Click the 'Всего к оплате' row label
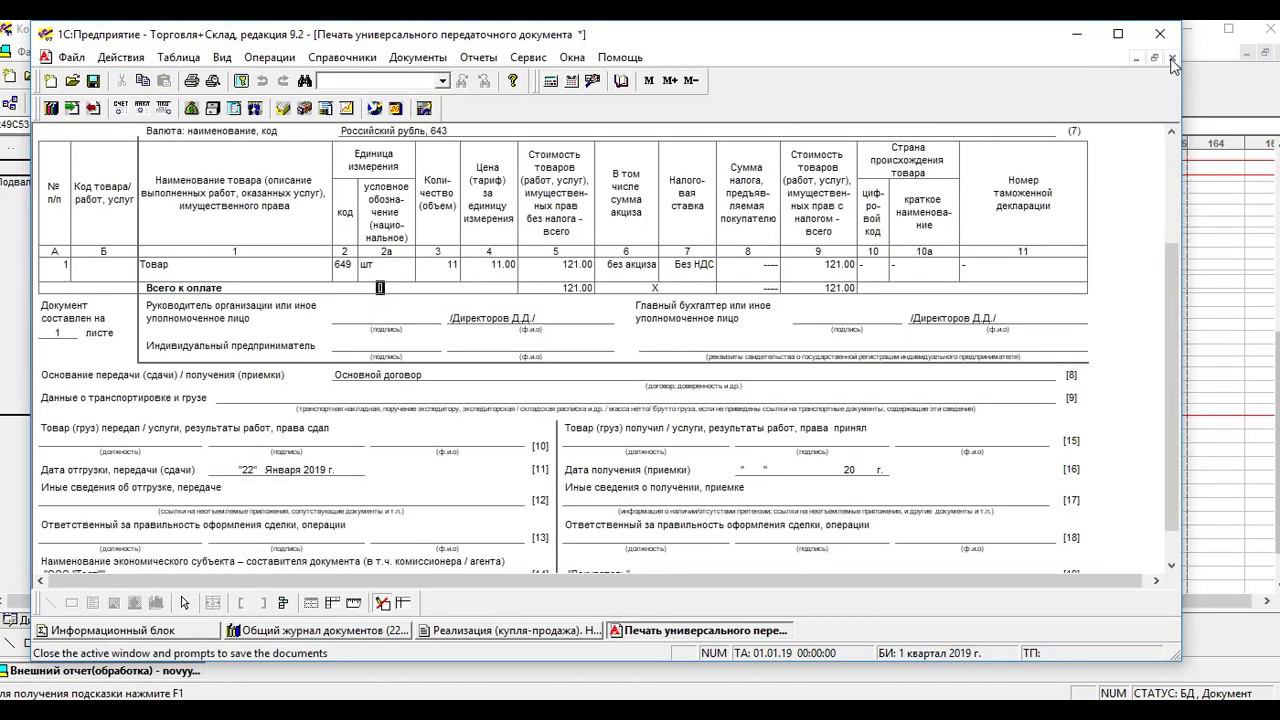Screen dimensions: 1280x720 tap(184, 288)
